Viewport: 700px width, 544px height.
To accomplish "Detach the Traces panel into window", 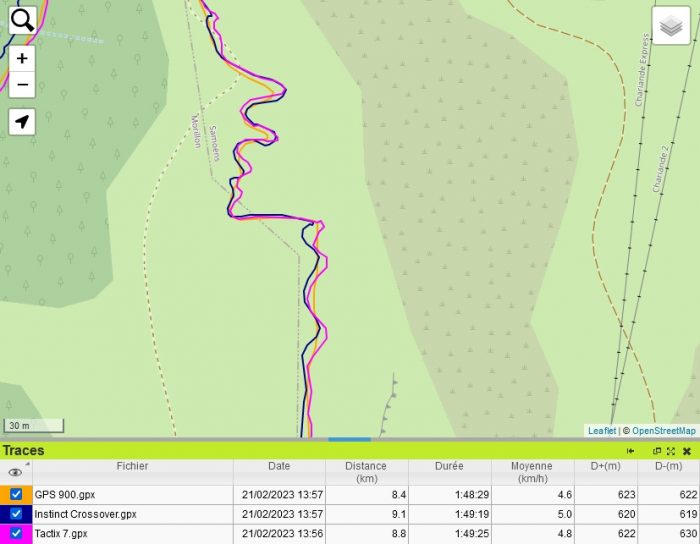I will click(x=657, y=451).
